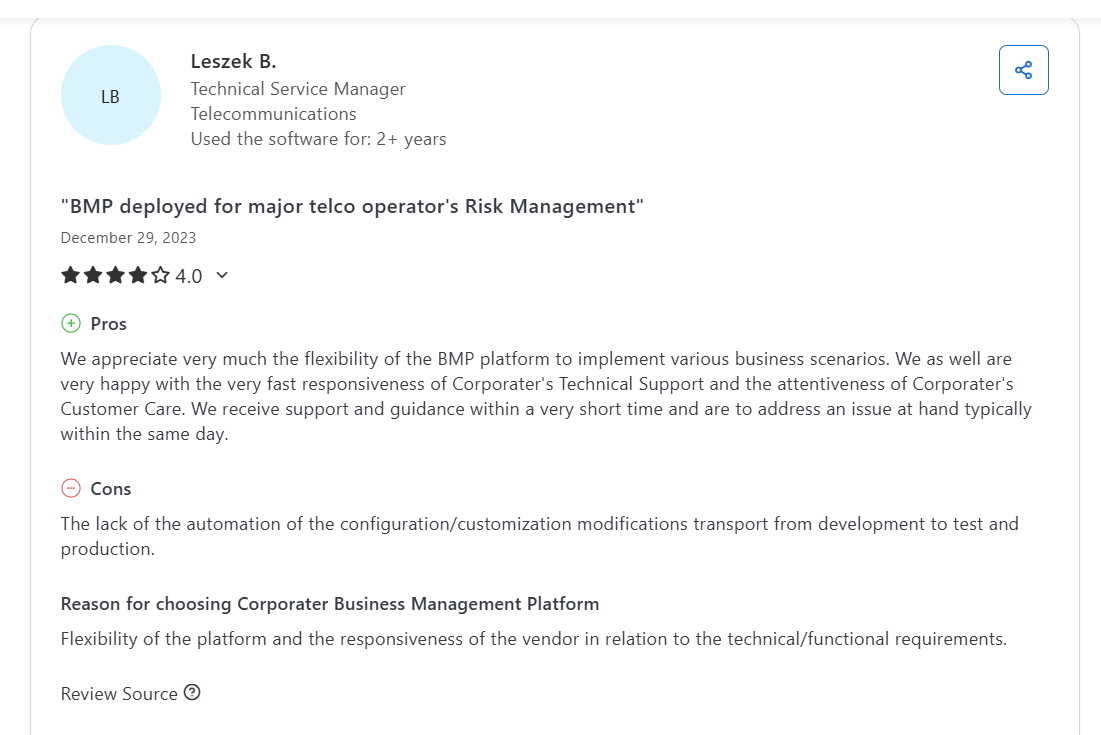Click the Pros section heading

[109, 324]
